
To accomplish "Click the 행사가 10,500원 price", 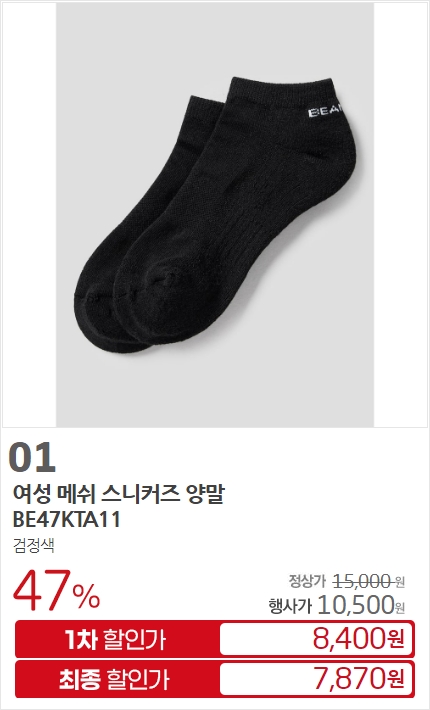I will click(337, 605).
